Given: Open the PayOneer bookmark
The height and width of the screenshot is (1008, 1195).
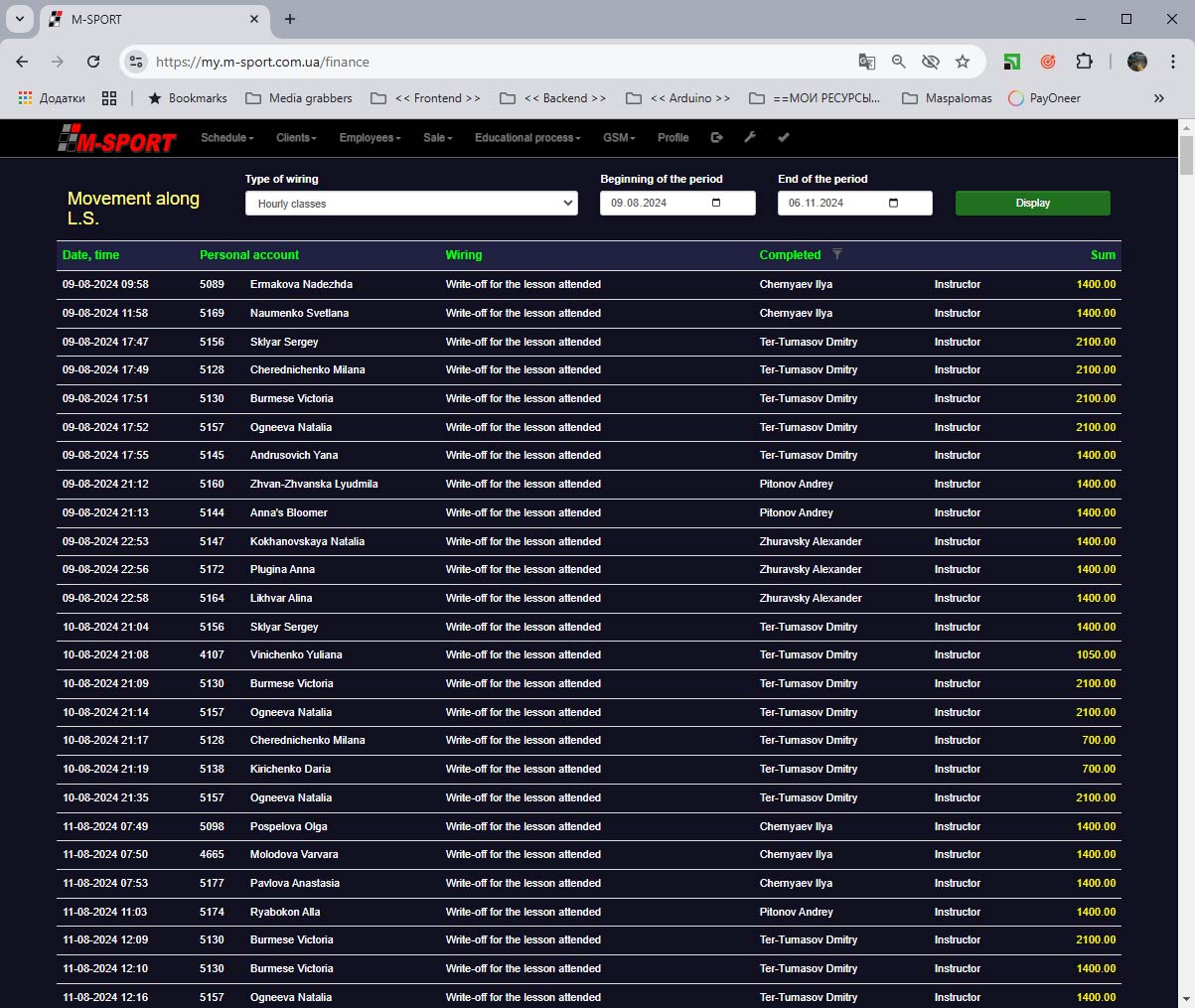Looking at the screenshot, I should pos(1044,98).
